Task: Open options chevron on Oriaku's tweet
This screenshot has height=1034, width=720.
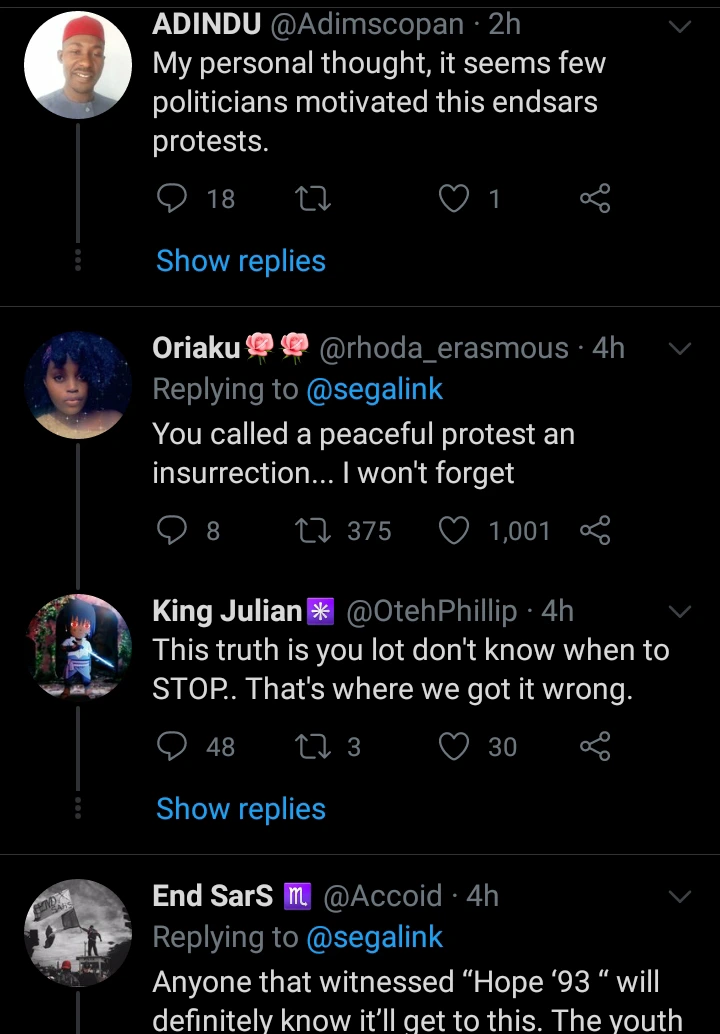Action: click(x=680, y=349)
